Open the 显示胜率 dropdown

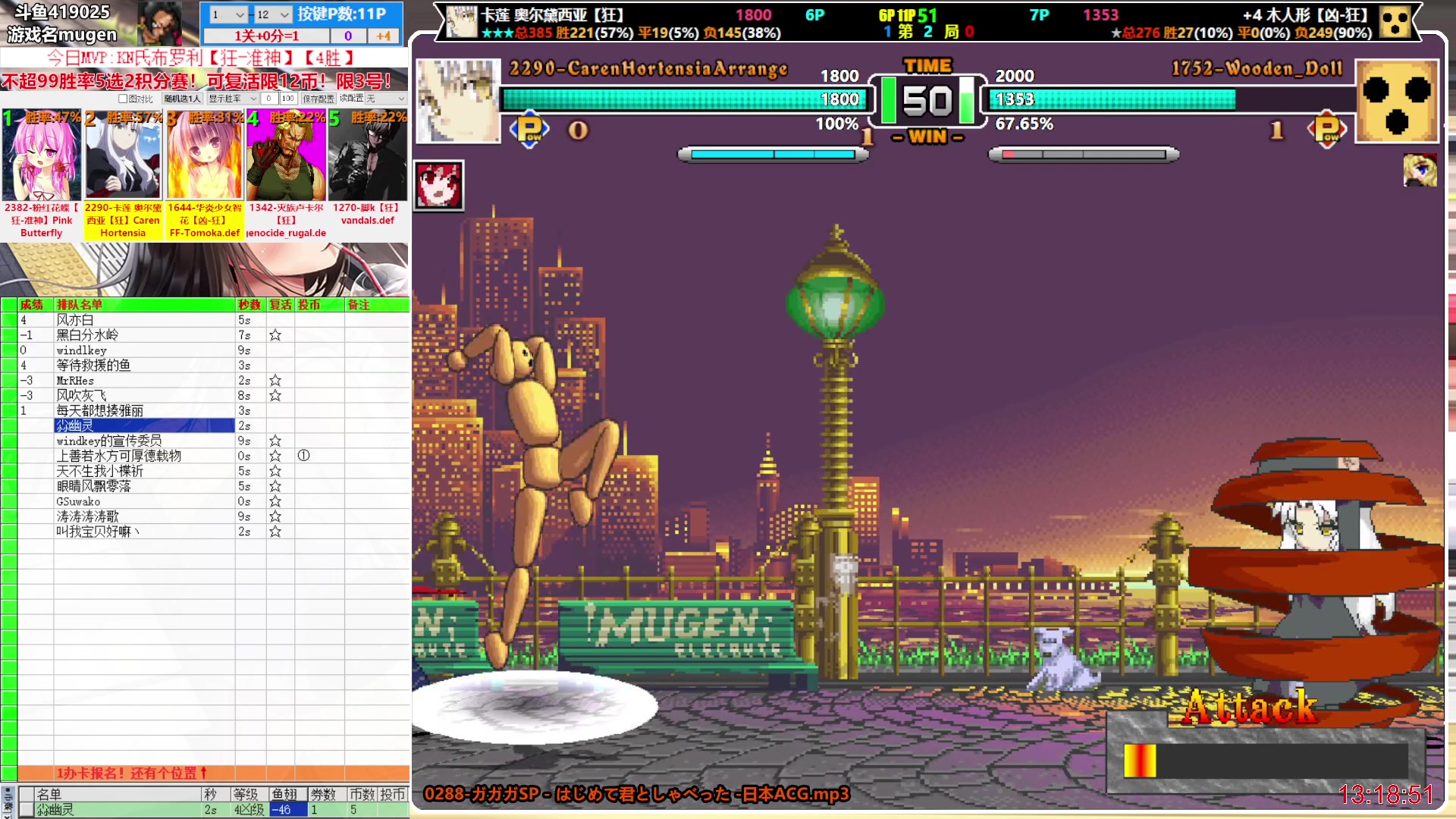[233, 99]
